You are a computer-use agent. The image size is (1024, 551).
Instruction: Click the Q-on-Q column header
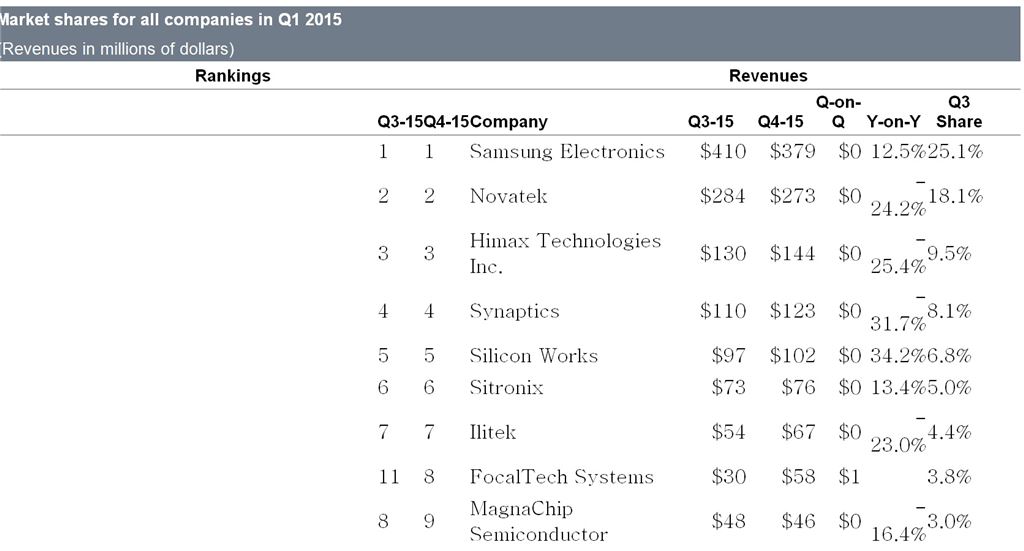839,112
